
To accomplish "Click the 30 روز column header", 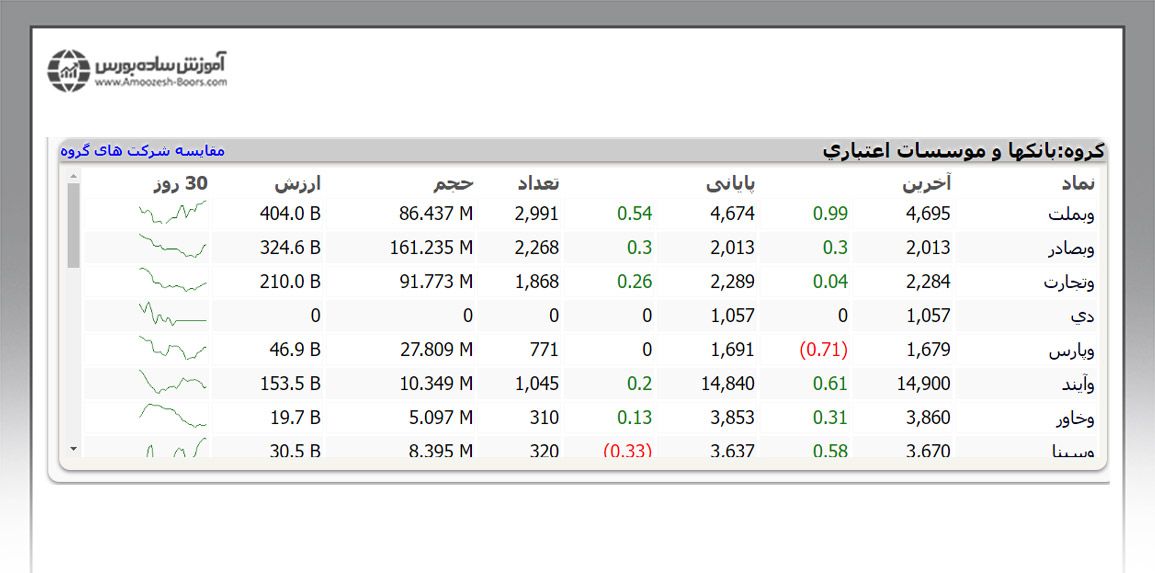I will point(180,183).
